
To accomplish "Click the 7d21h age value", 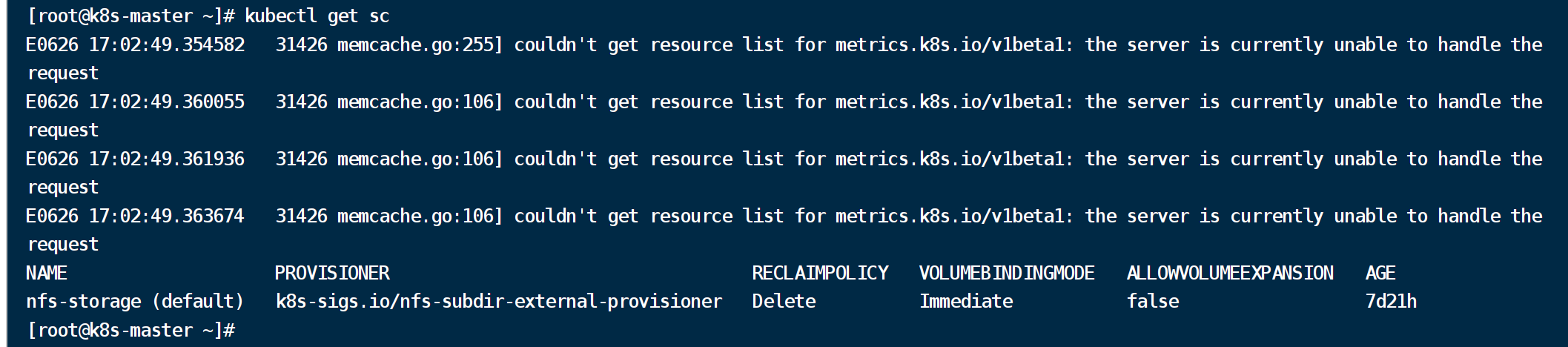I will [x=1392, y=301].
